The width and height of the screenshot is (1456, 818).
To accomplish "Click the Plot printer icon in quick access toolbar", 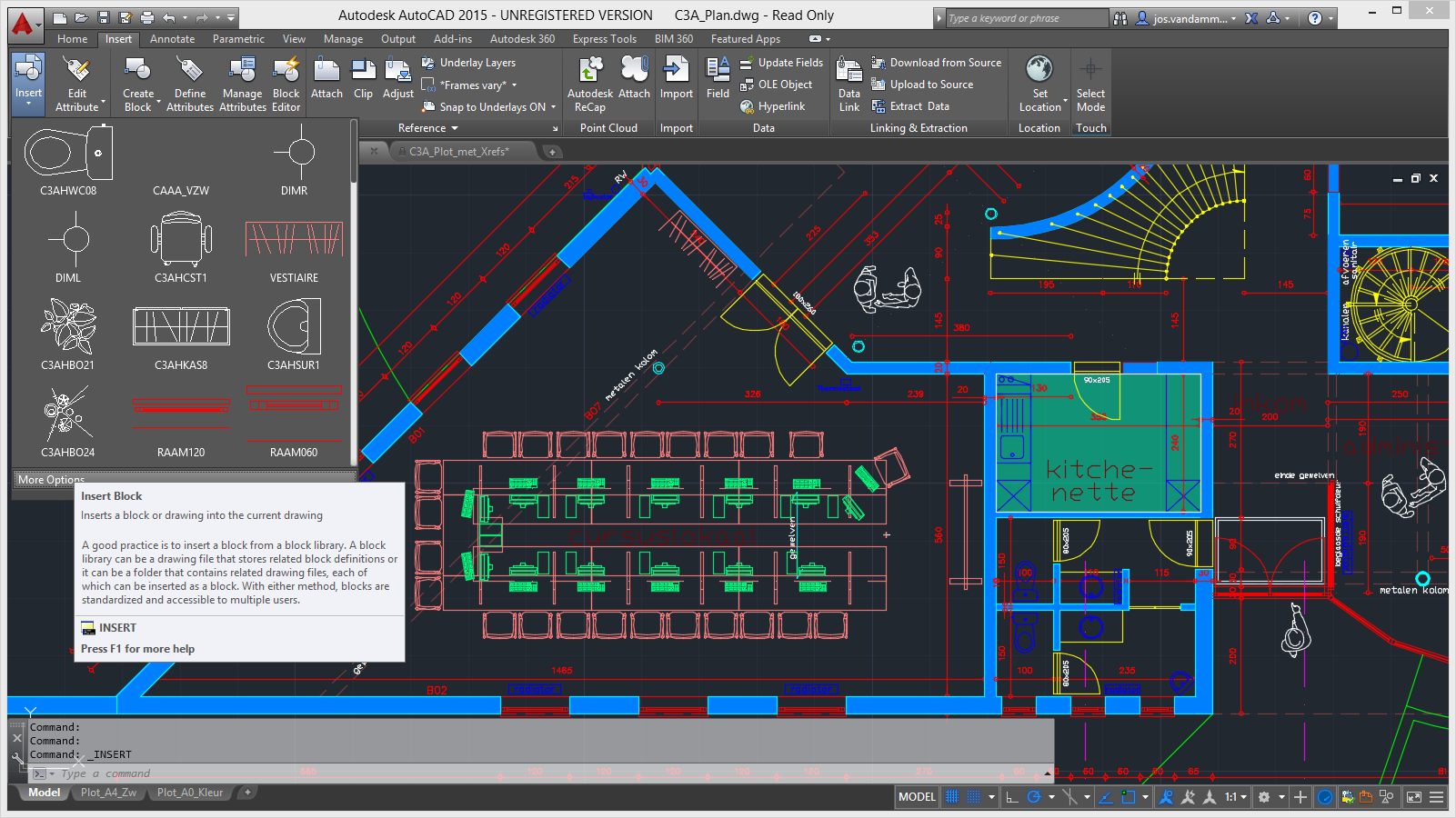I will click(147, 18).
